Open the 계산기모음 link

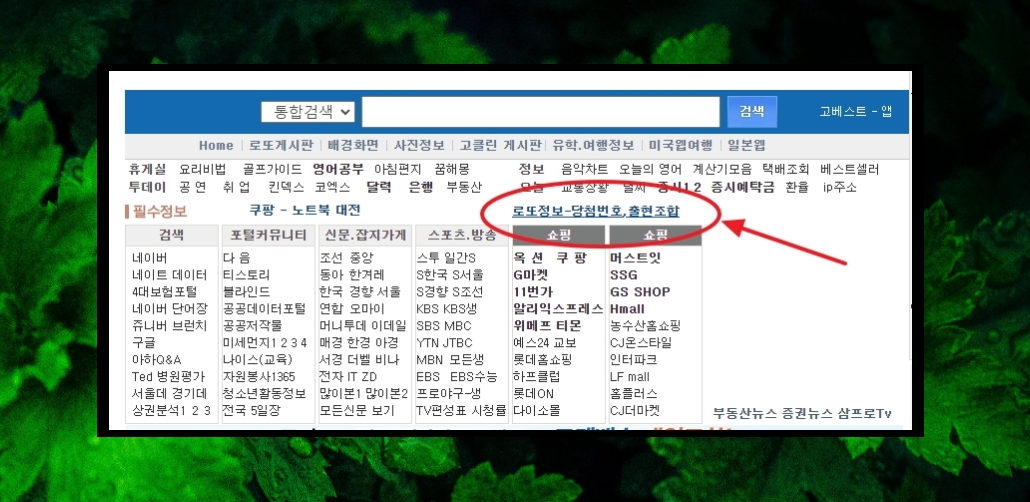[722, 170]
